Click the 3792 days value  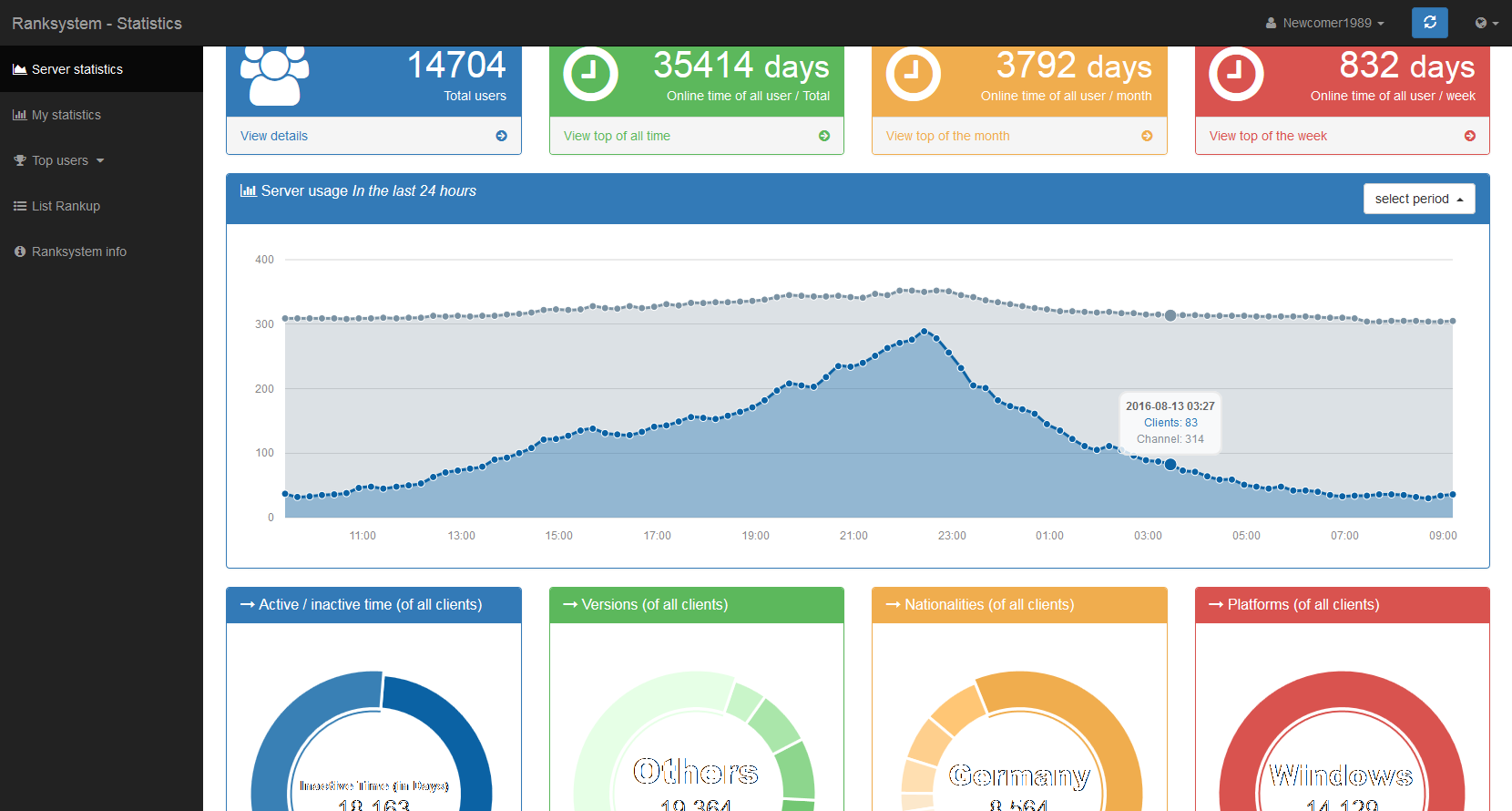pyautogui.click(x=1074, y=66)
